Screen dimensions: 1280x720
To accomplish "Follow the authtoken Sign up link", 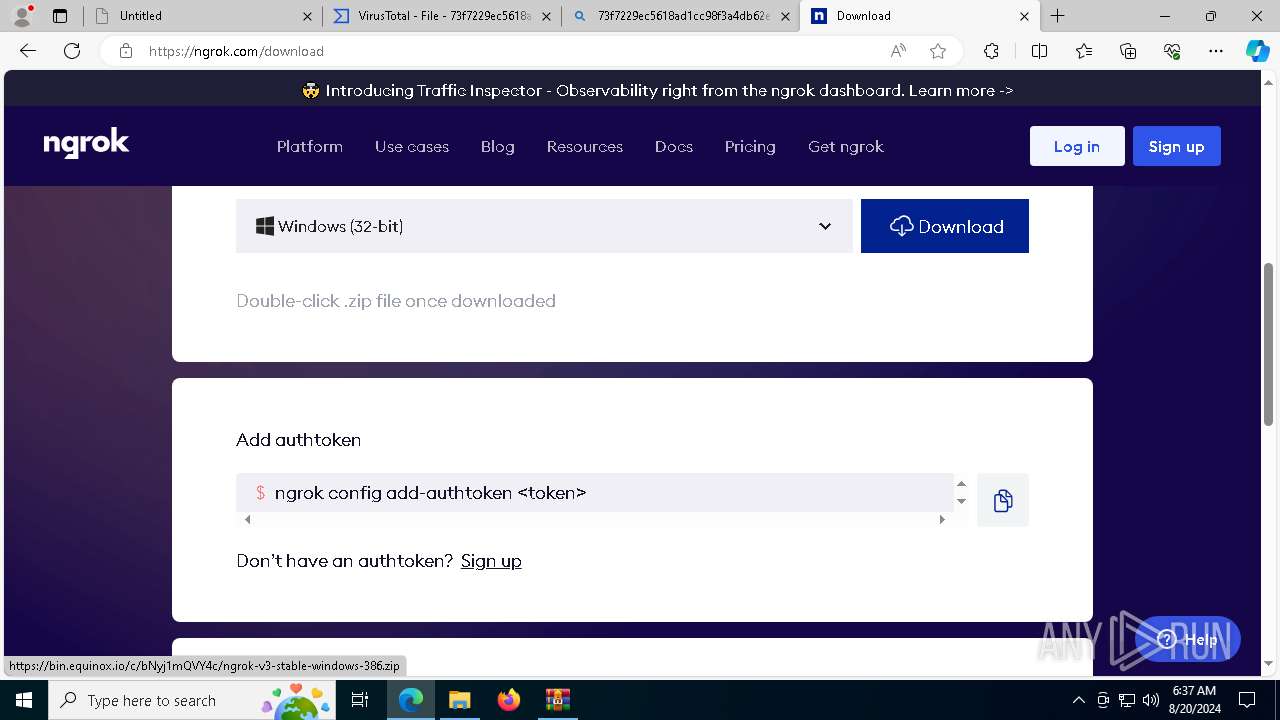I will point(491,561).
